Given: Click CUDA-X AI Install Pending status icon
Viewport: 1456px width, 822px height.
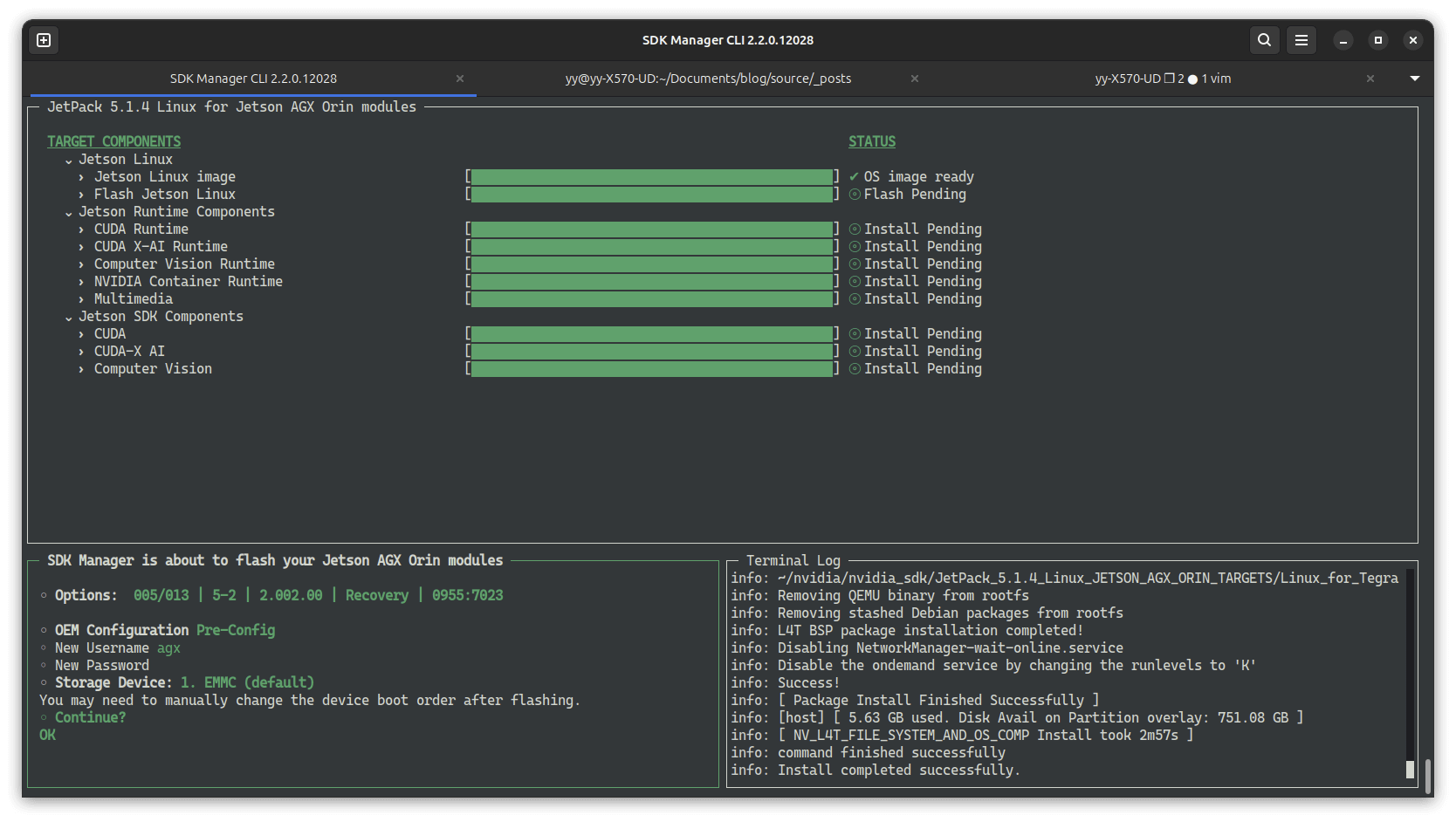Looking at the screenshot, I should coord(855,351).
